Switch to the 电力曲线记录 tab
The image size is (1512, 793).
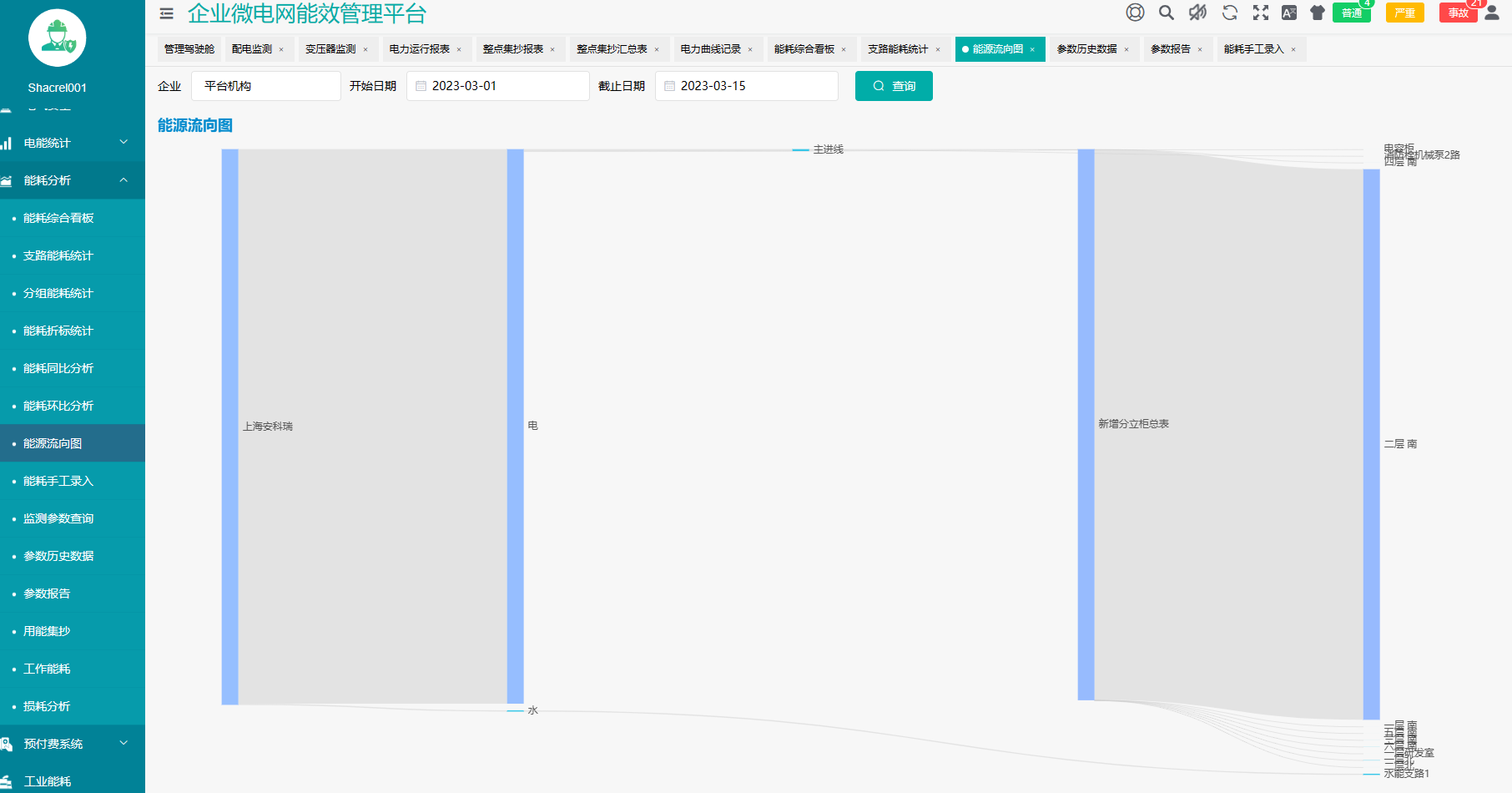[x=710, y=49]
